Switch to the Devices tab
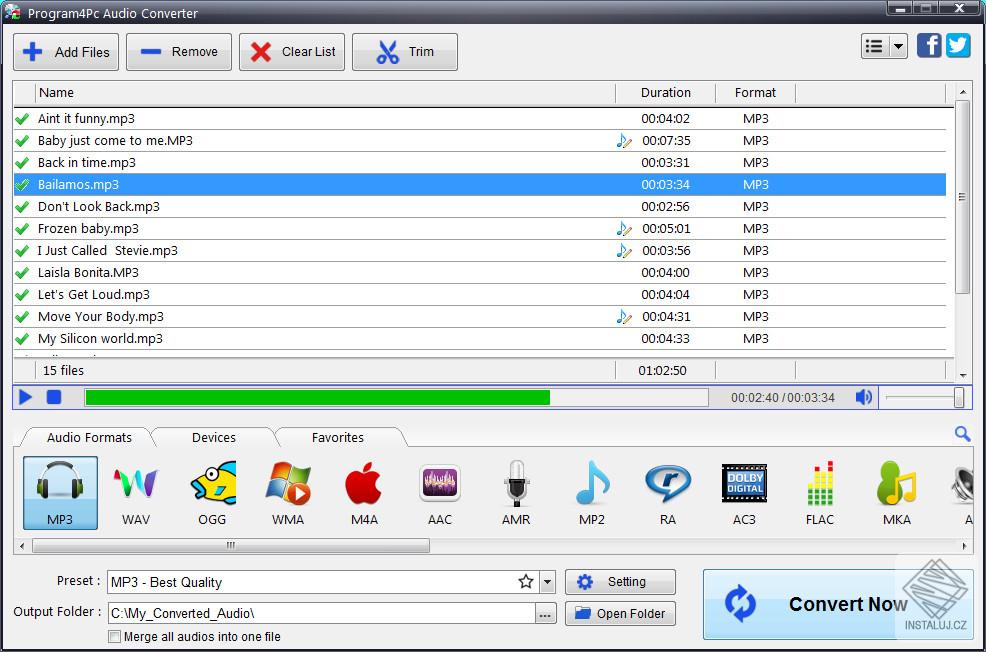986x652 pixels. click(x=213, y=437)
